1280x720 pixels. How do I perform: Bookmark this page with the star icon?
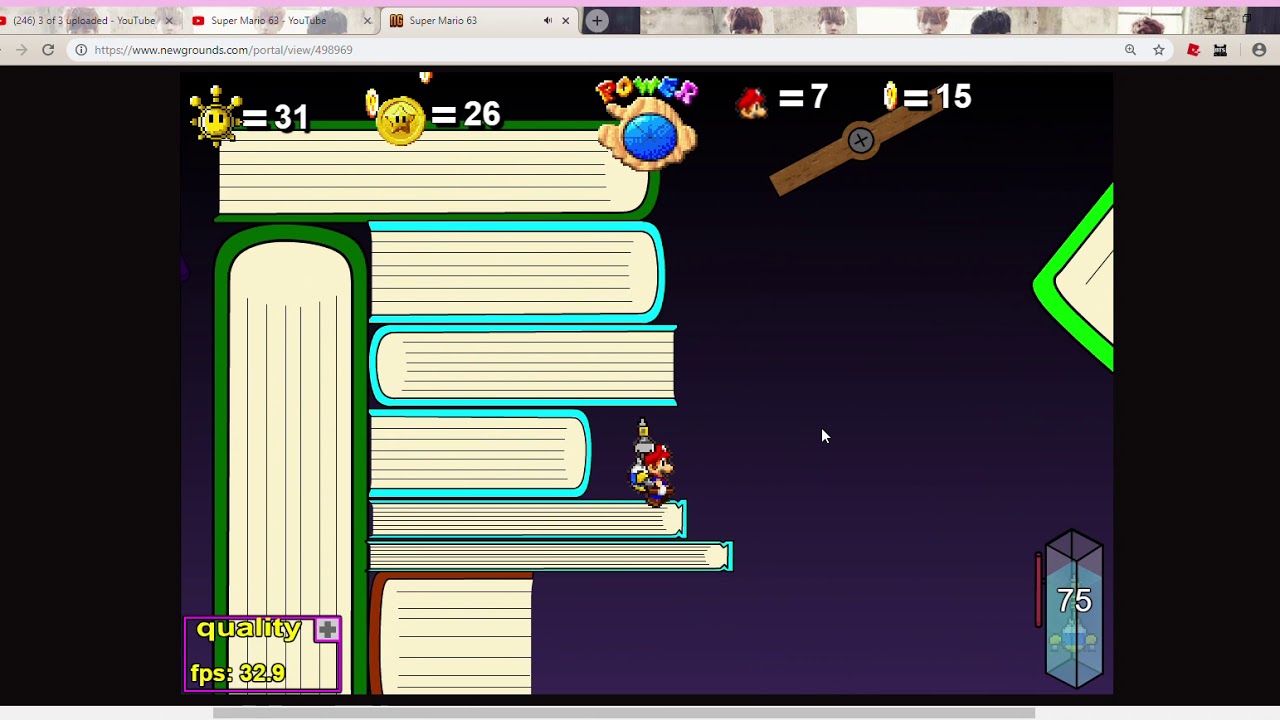(1159, 50)
